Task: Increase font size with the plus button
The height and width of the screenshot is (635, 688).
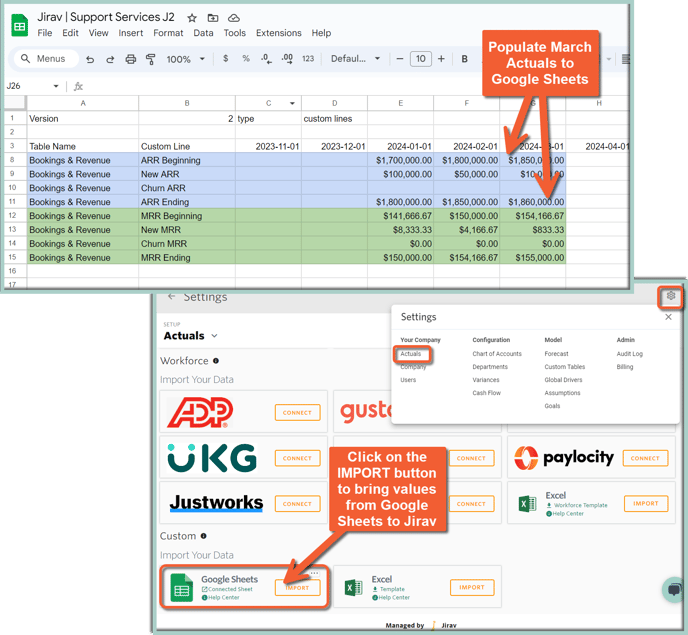Action: [441, 58]
